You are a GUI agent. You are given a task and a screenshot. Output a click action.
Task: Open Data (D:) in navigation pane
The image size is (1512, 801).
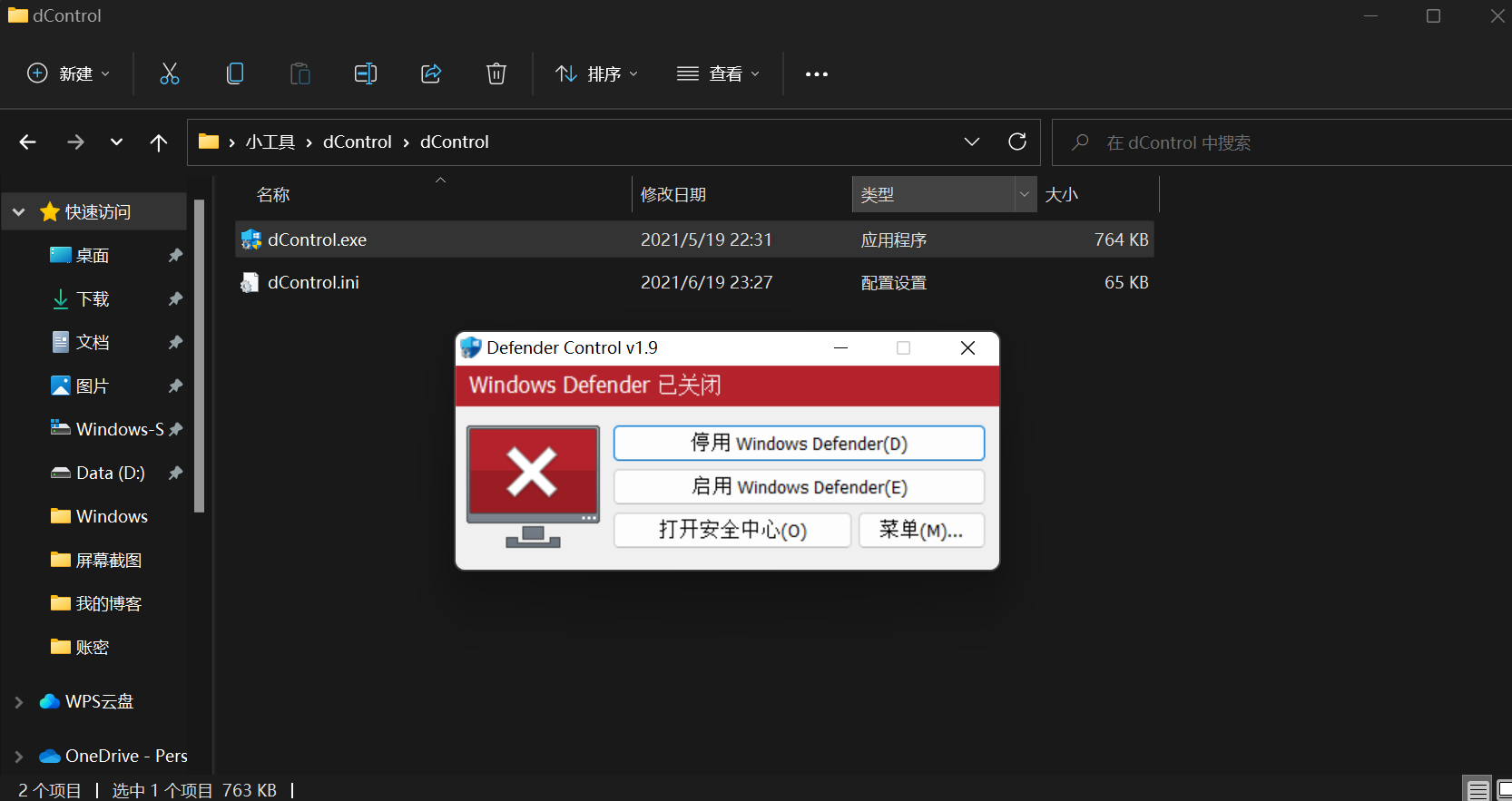coord(110,474)
